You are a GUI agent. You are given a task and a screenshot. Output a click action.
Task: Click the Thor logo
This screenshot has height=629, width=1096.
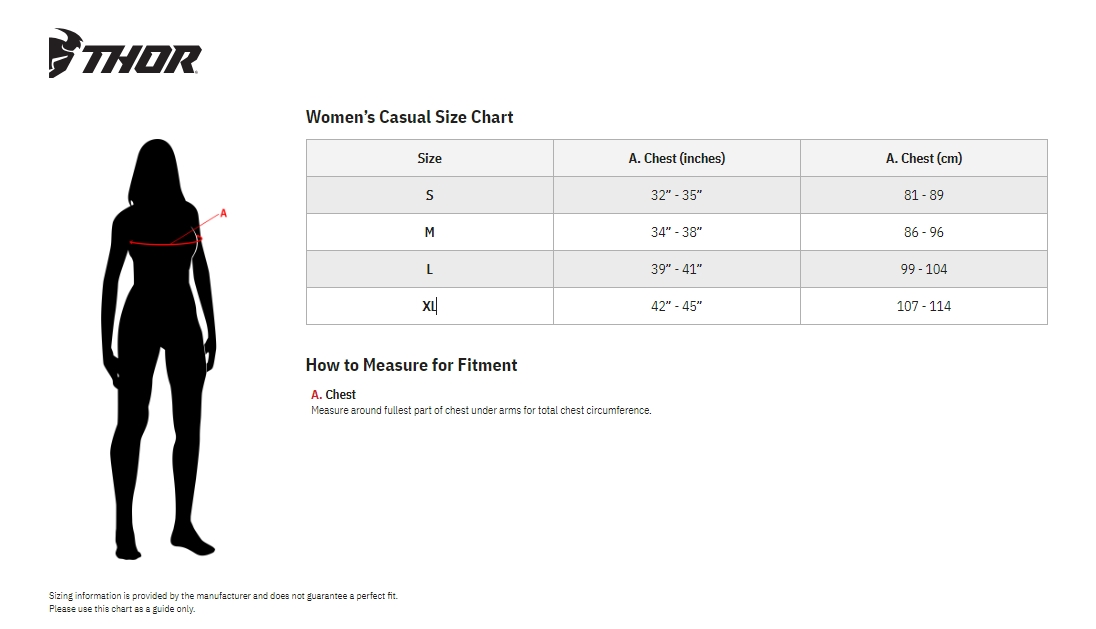pos(124,55)
